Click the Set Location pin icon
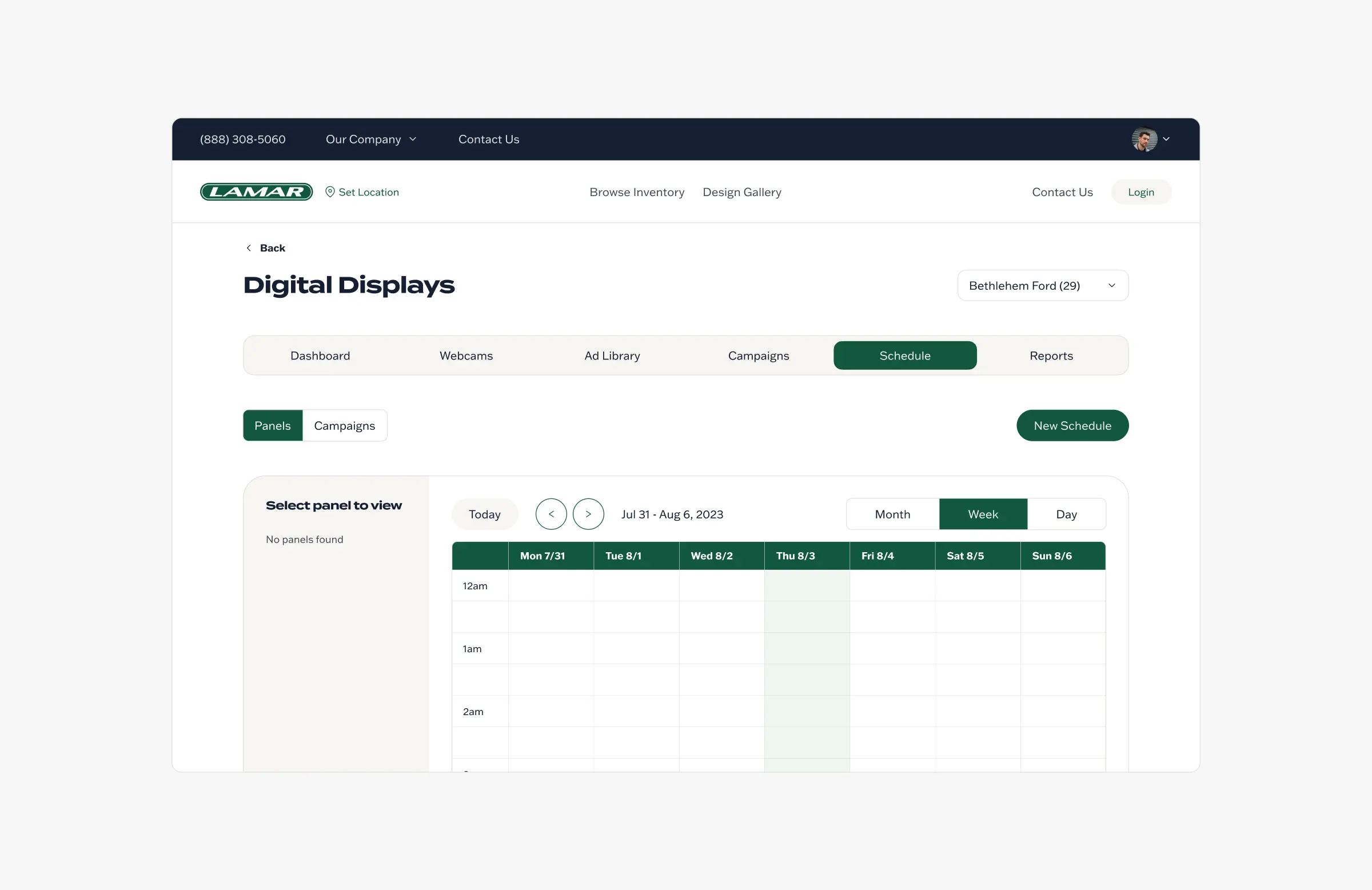 pos(330,192)
